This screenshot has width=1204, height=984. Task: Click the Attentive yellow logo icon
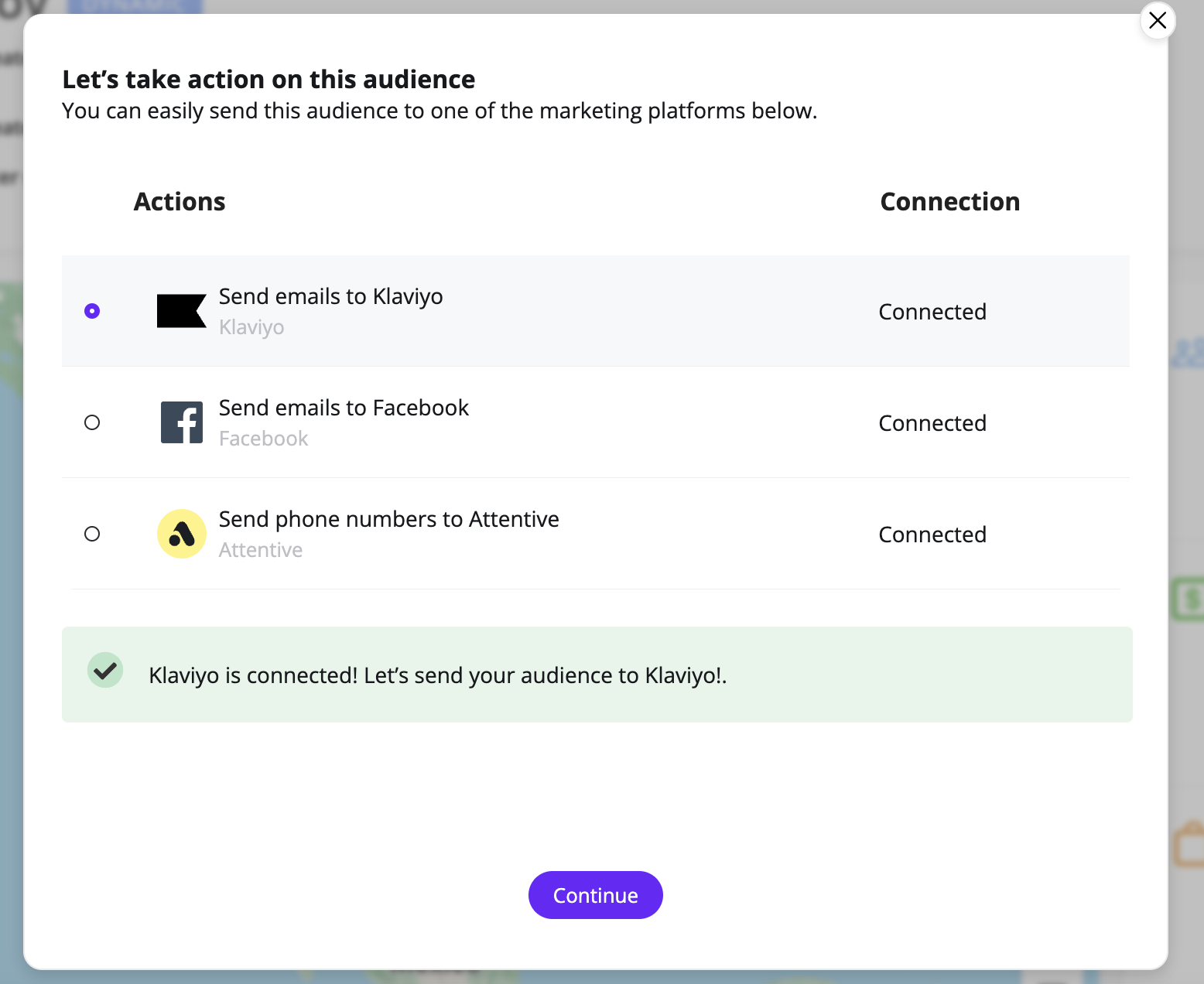[x=182, y=534]
